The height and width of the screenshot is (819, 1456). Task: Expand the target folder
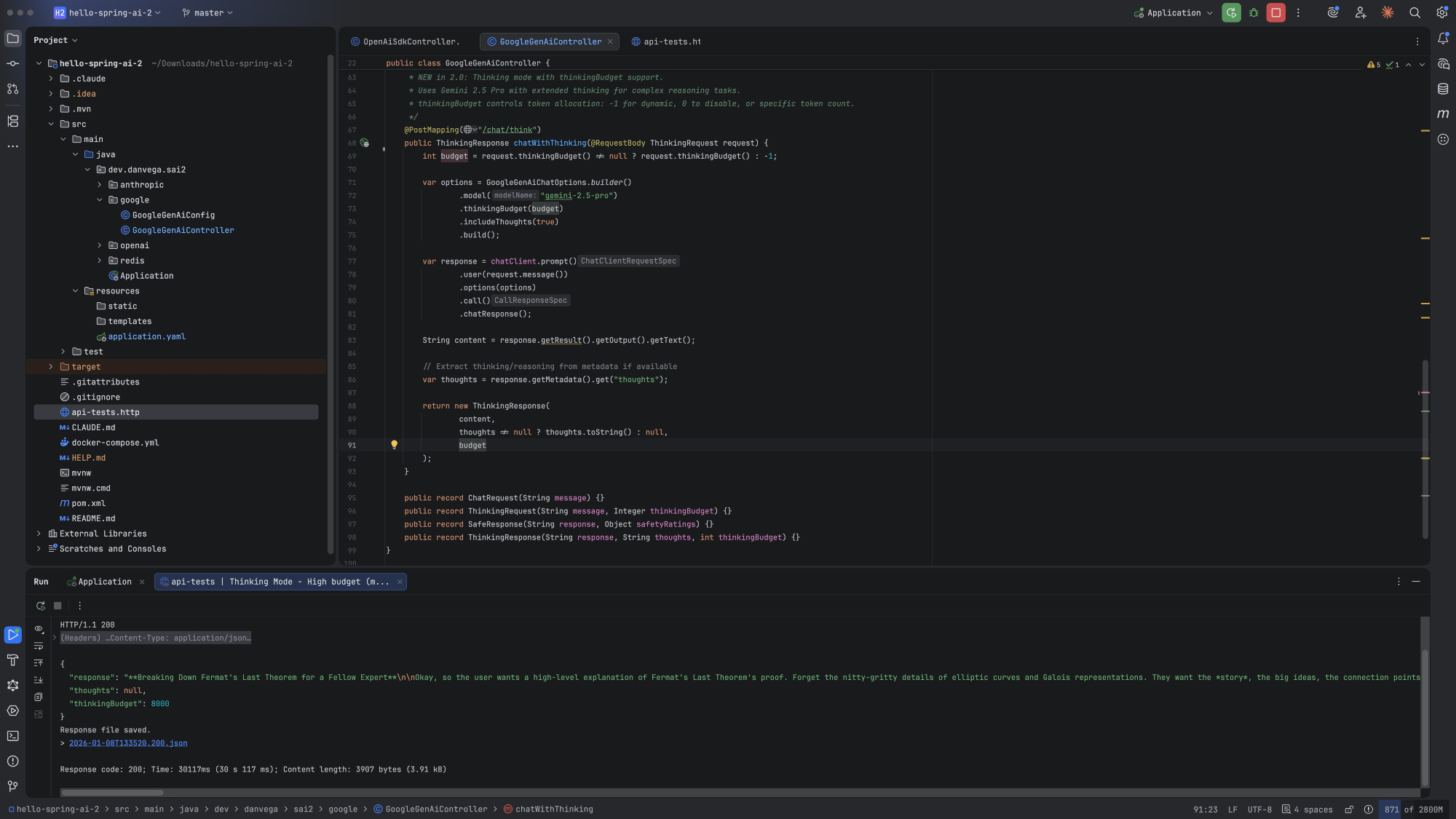point(51,367)
